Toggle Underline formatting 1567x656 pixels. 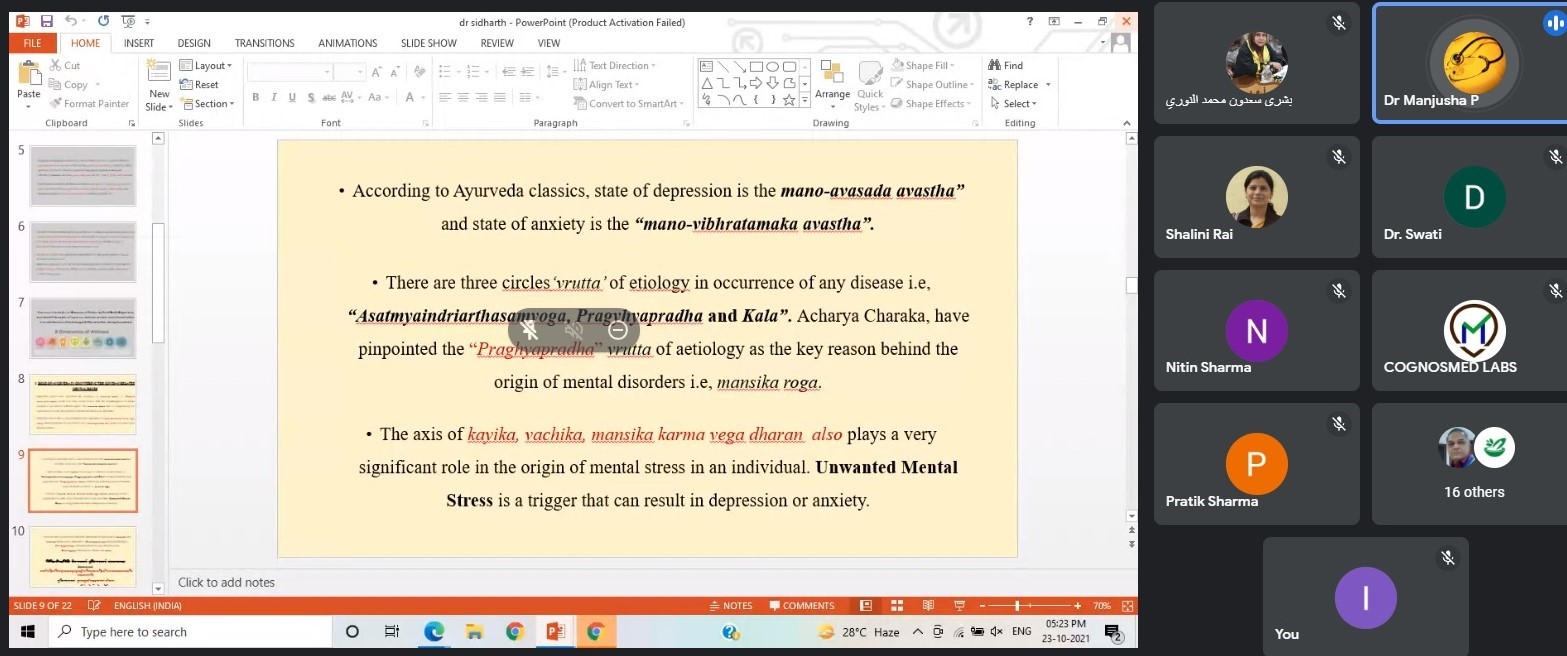(x=292, y=97)
